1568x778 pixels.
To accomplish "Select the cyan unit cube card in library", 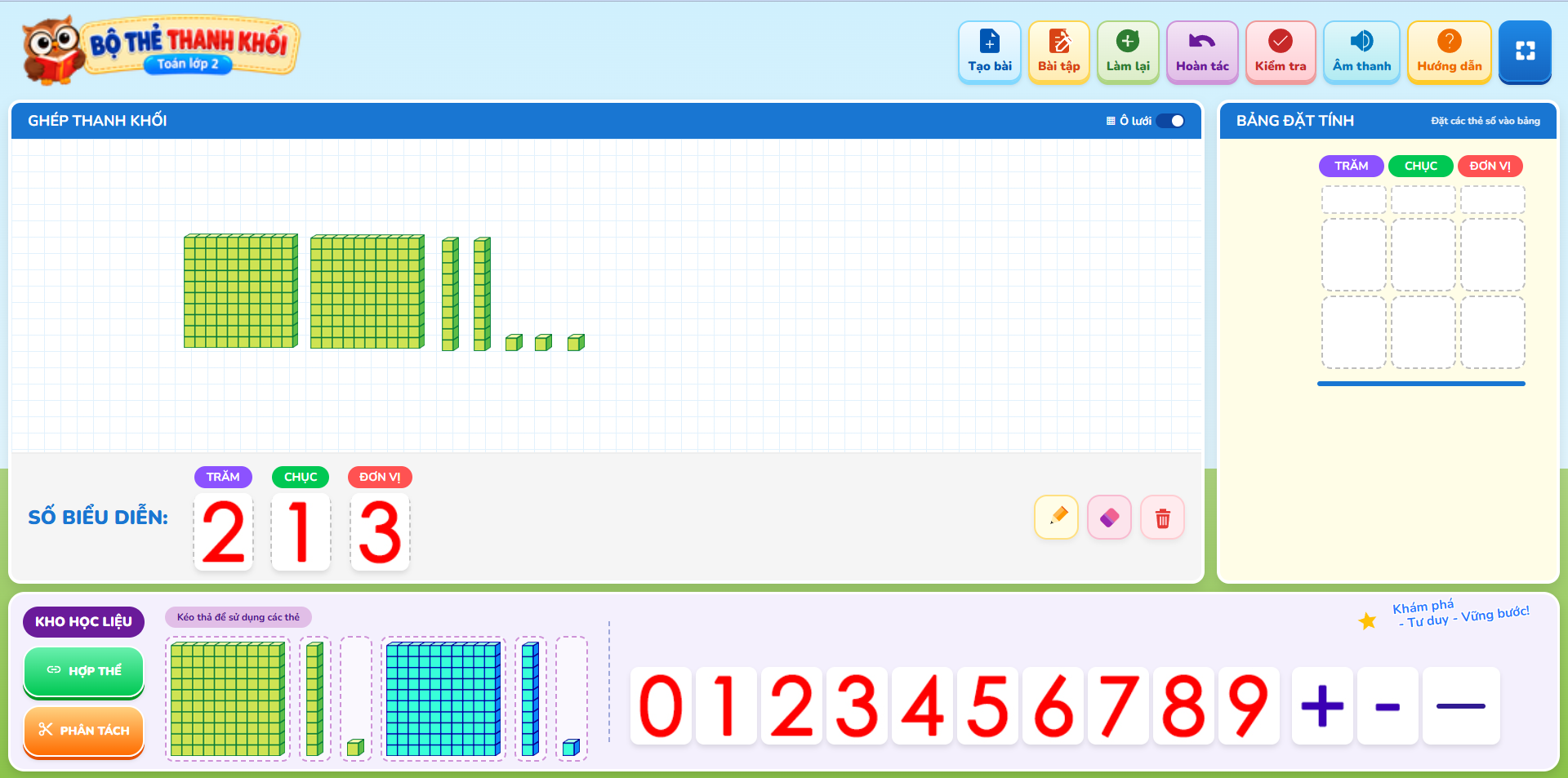I will [x=572, y=699].
